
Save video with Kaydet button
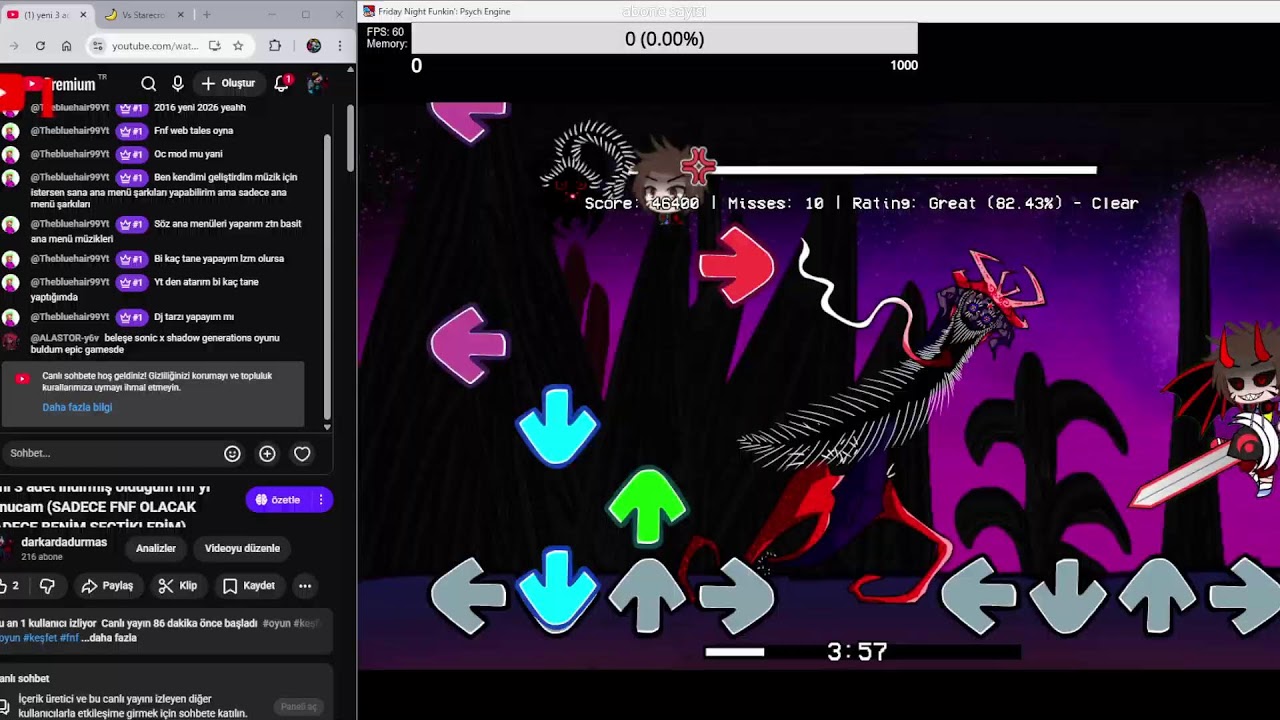point(249,586)
